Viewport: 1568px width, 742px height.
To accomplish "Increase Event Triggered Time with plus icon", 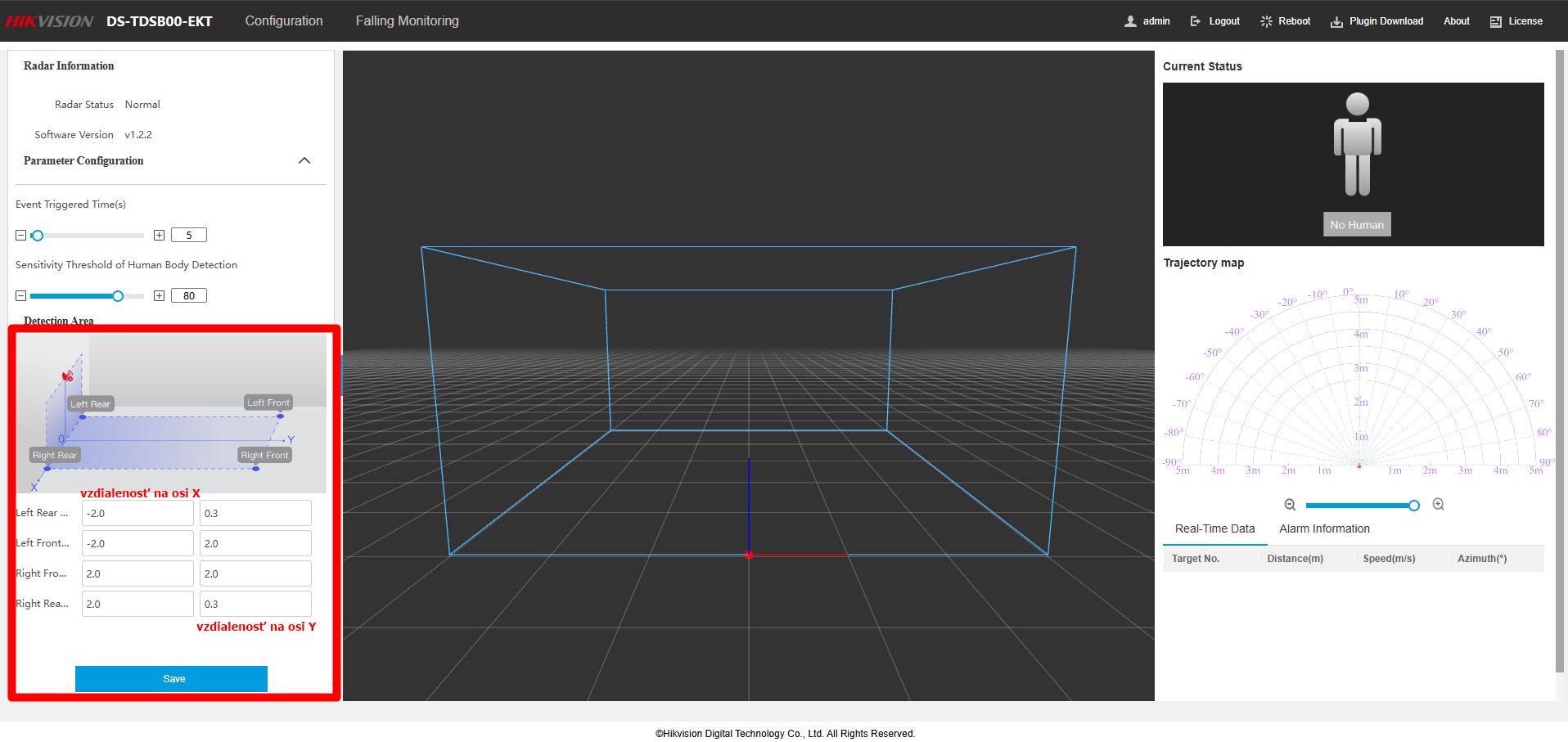I will 159,236.
